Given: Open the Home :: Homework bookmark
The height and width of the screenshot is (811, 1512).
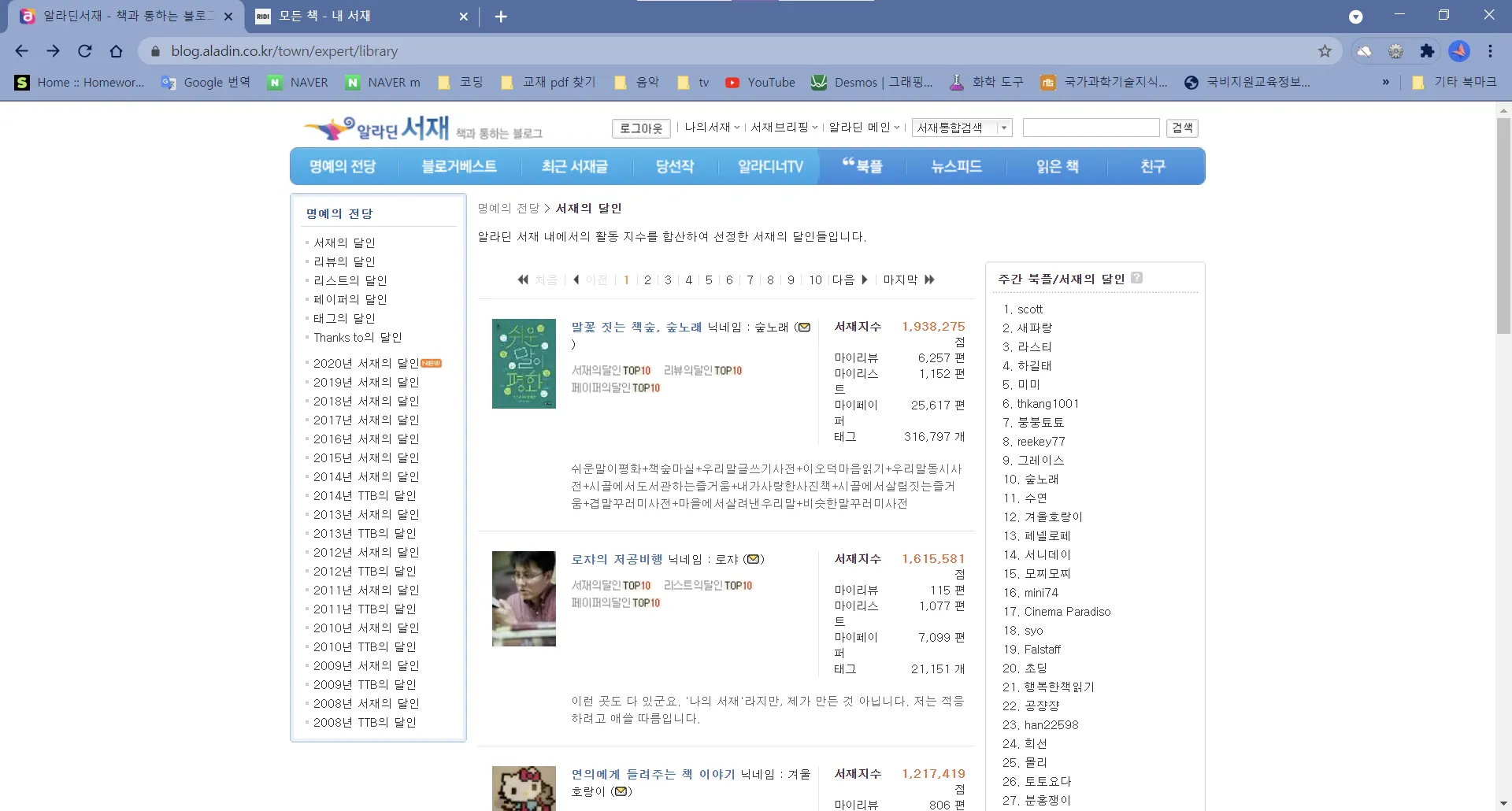Looking at the screenshot, I should 80,82.
